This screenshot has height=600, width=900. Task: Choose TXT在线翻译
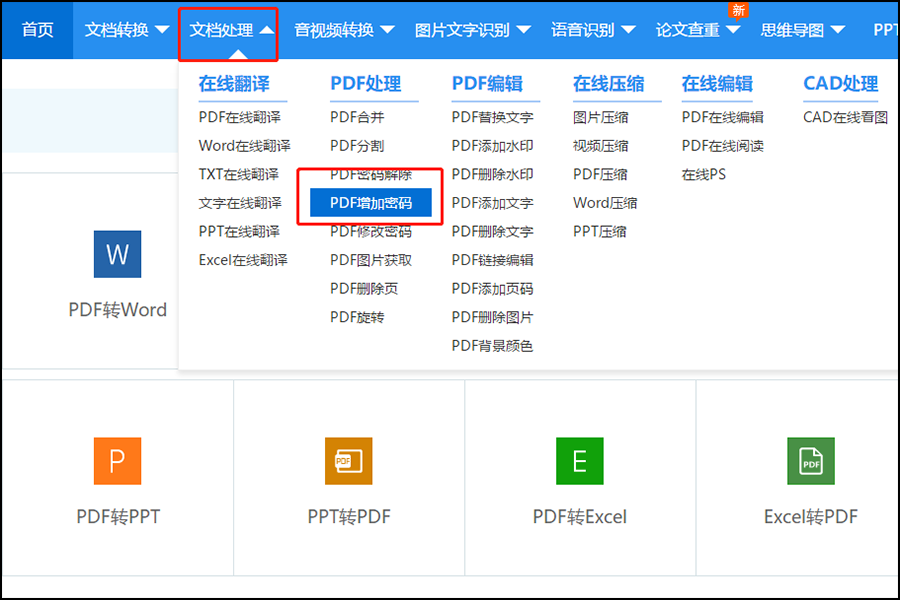point(239,174)
